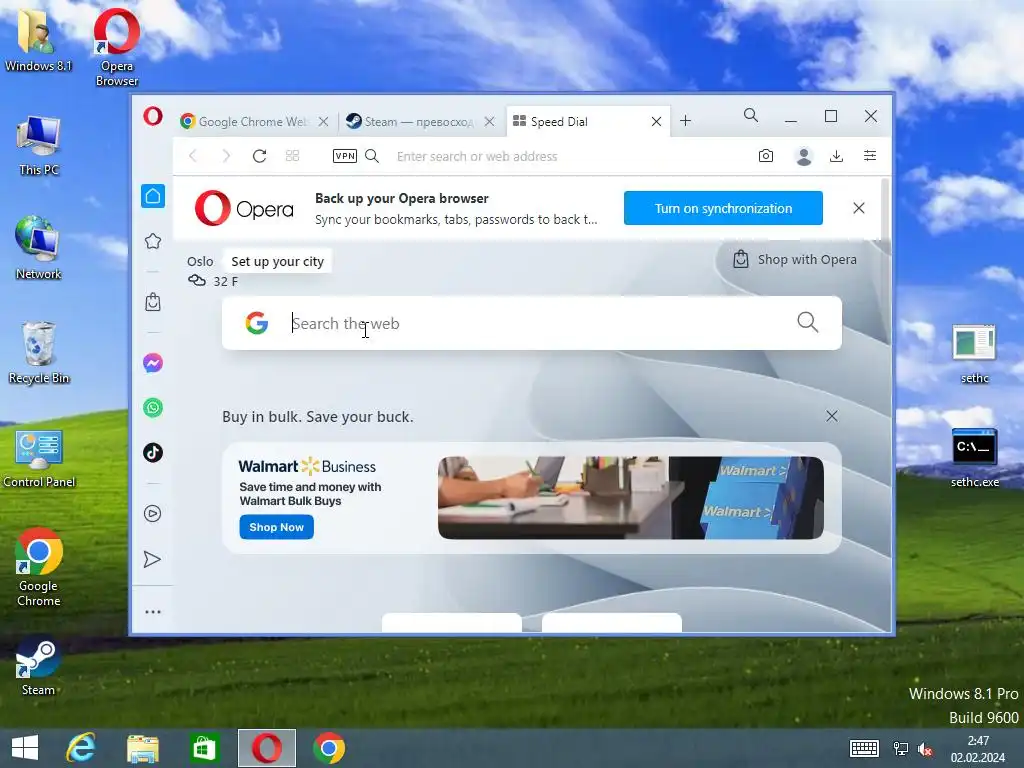Go forward with the forward arrow
1024x768 pixels.
tap(226, 155)
